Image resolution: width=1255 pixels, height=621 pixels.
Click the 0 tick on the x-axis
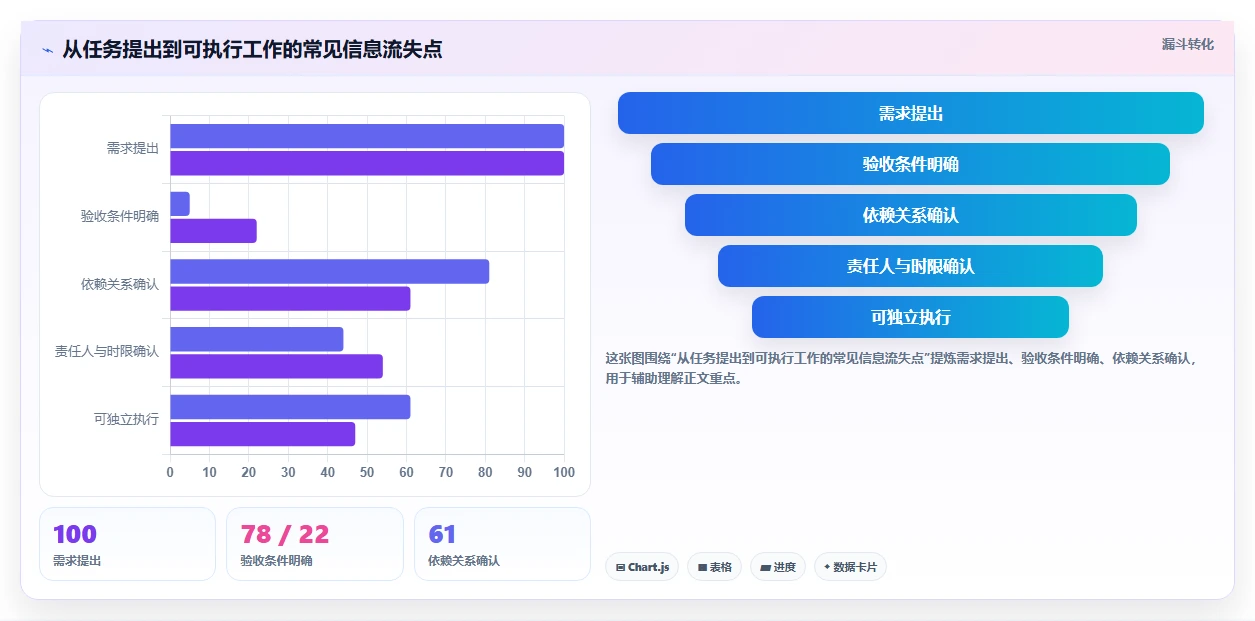tap(170, 472)
